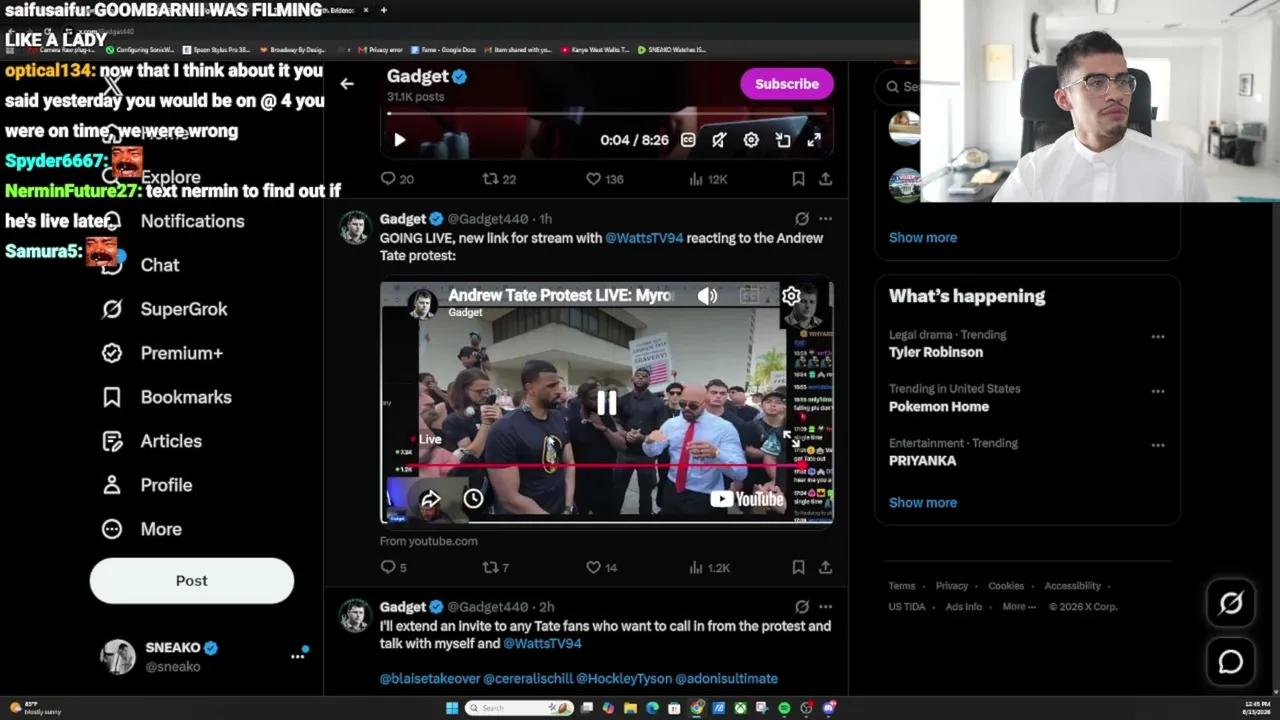The height and width of the screenshot is (720, 1280).
Task: Open Grok actions on the 2h Gadget post
Action: [802, 606]
